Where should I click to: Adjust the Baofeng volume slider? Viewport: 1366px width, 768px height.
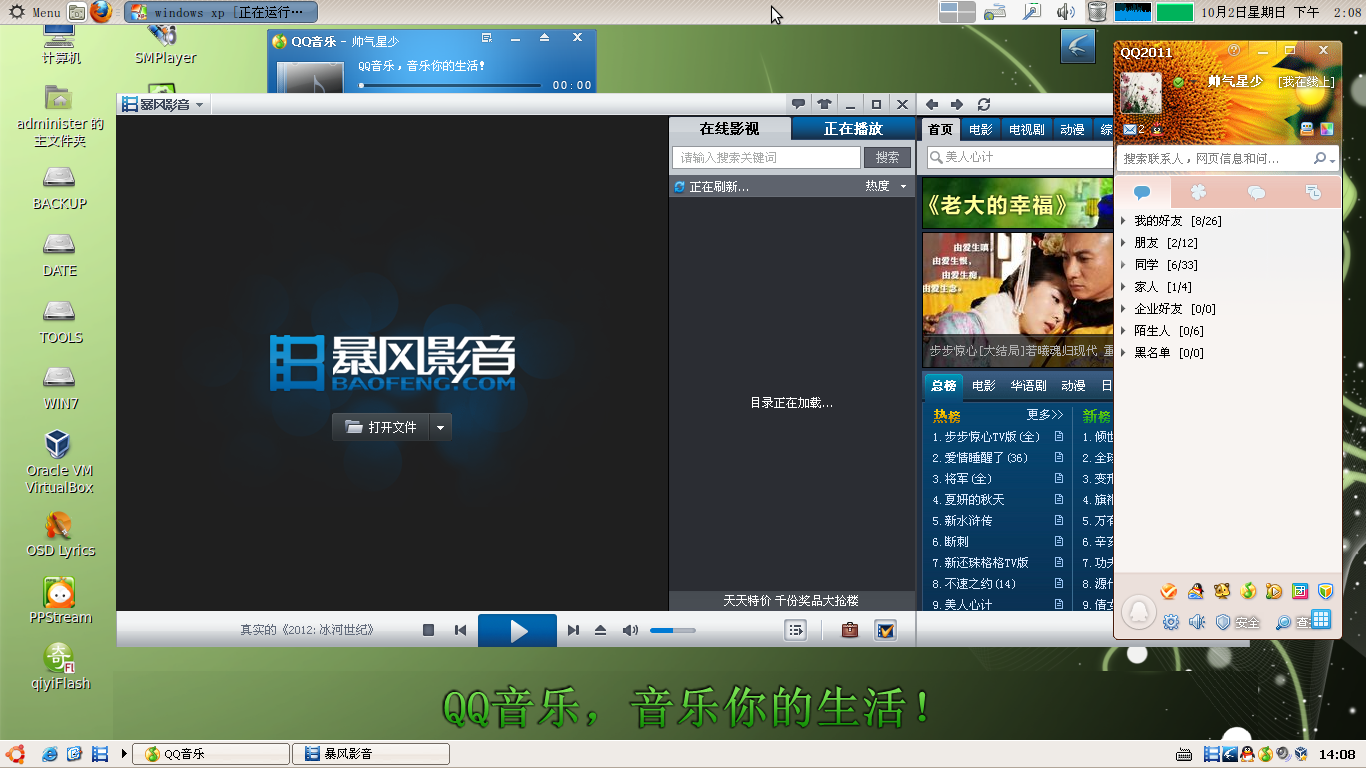coord(673,630)
